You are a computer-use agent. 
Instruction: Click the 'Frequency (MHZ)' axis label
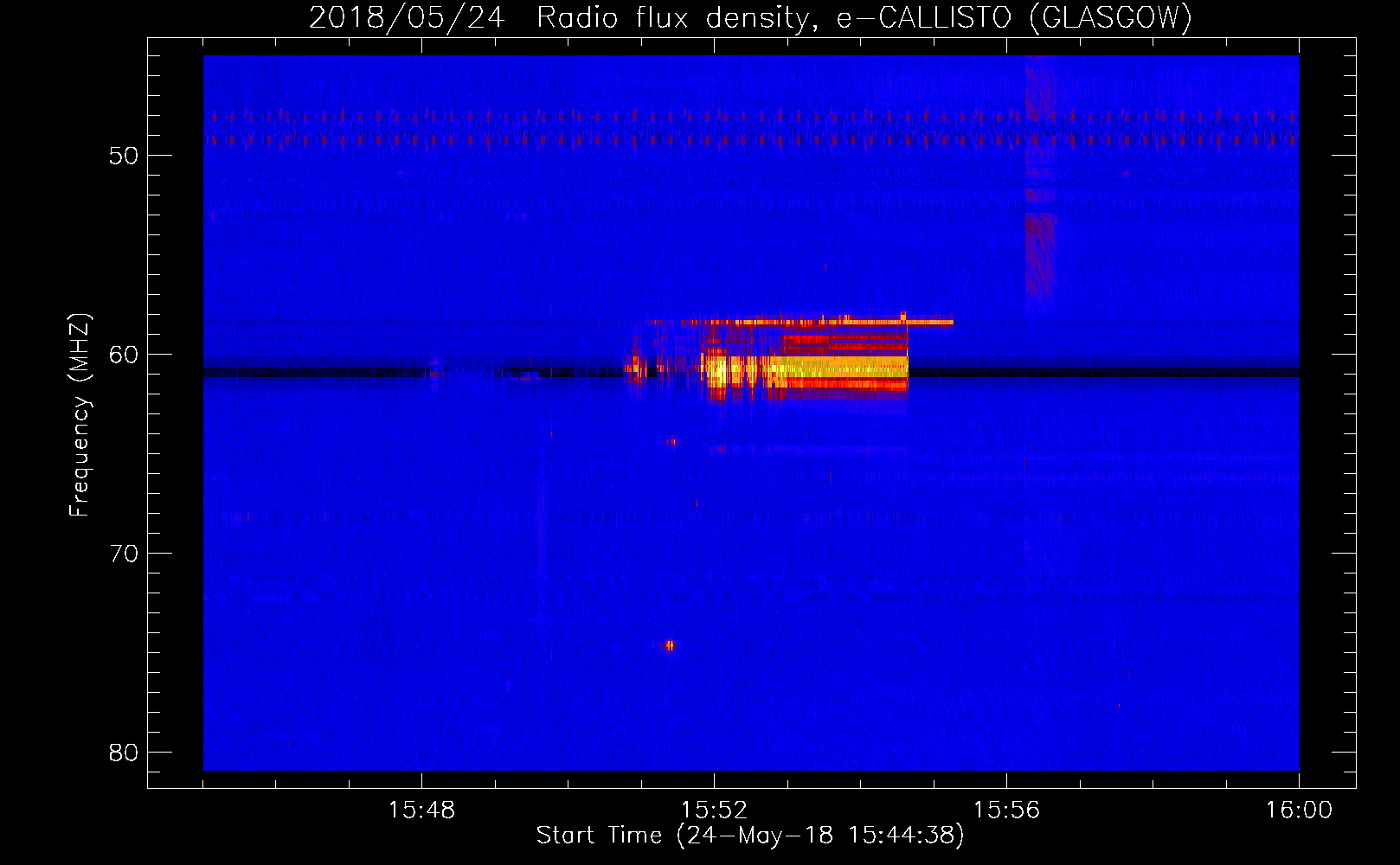(79, 415)
